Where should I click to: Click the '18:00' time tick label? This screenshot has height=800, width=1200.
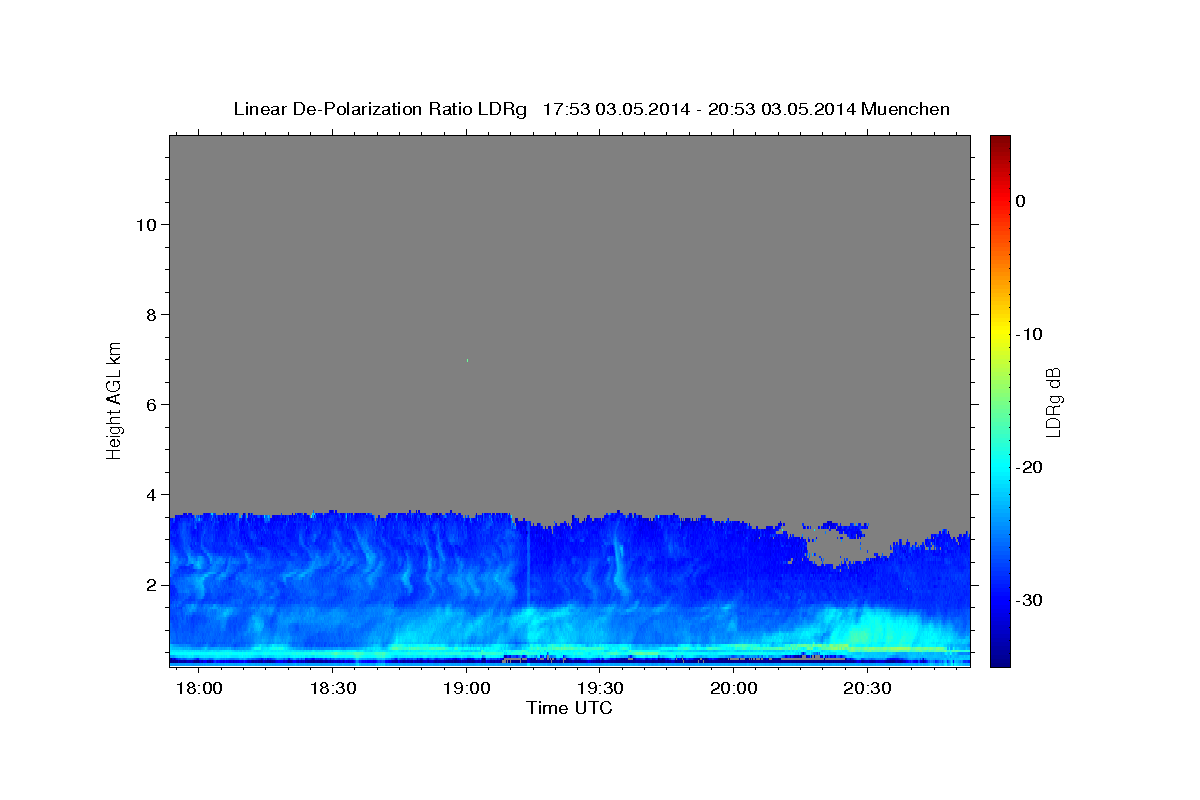click(199, 689)
